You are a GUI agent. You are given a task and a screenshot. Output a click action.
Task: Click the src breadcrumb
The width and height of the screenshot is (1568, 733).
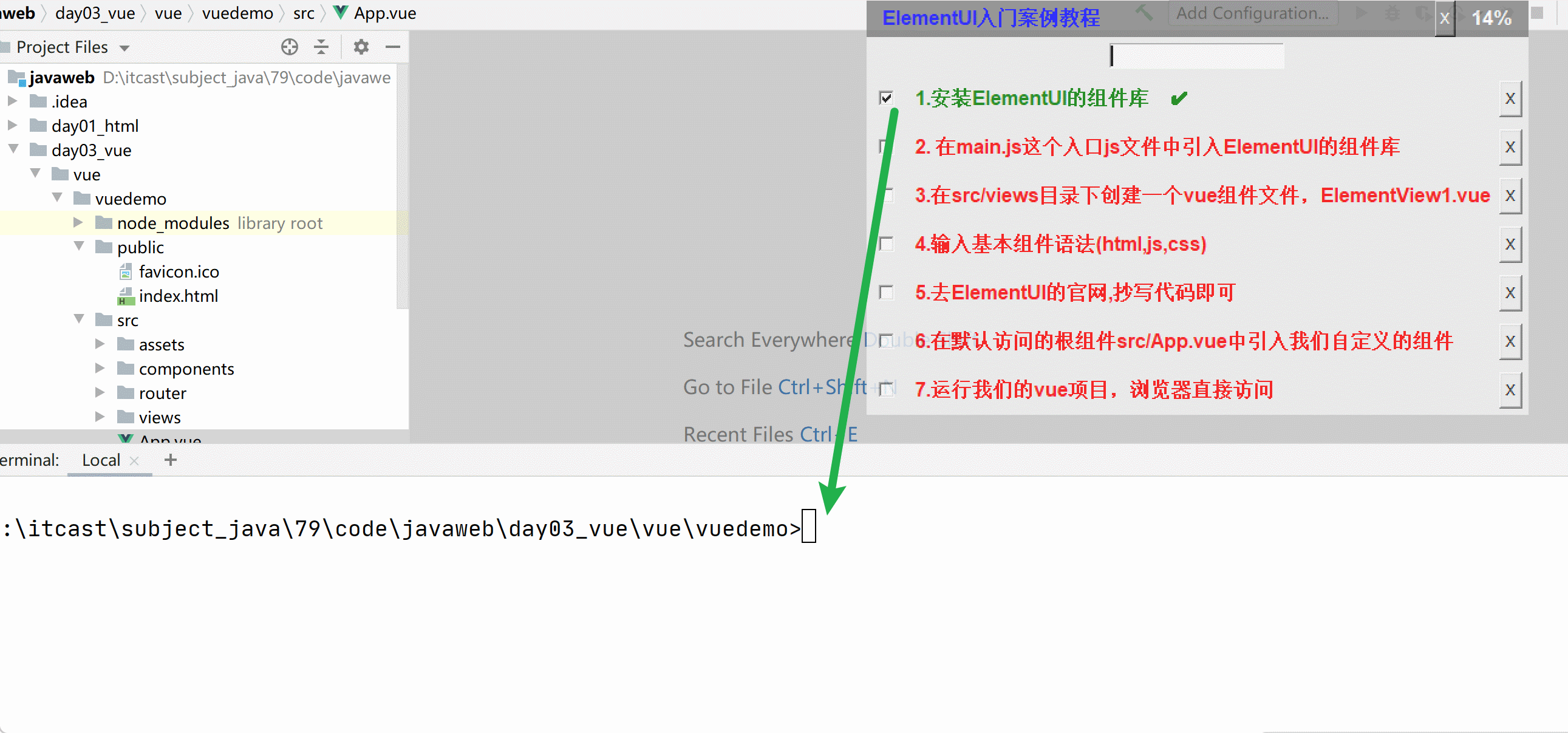click(304, 13)
